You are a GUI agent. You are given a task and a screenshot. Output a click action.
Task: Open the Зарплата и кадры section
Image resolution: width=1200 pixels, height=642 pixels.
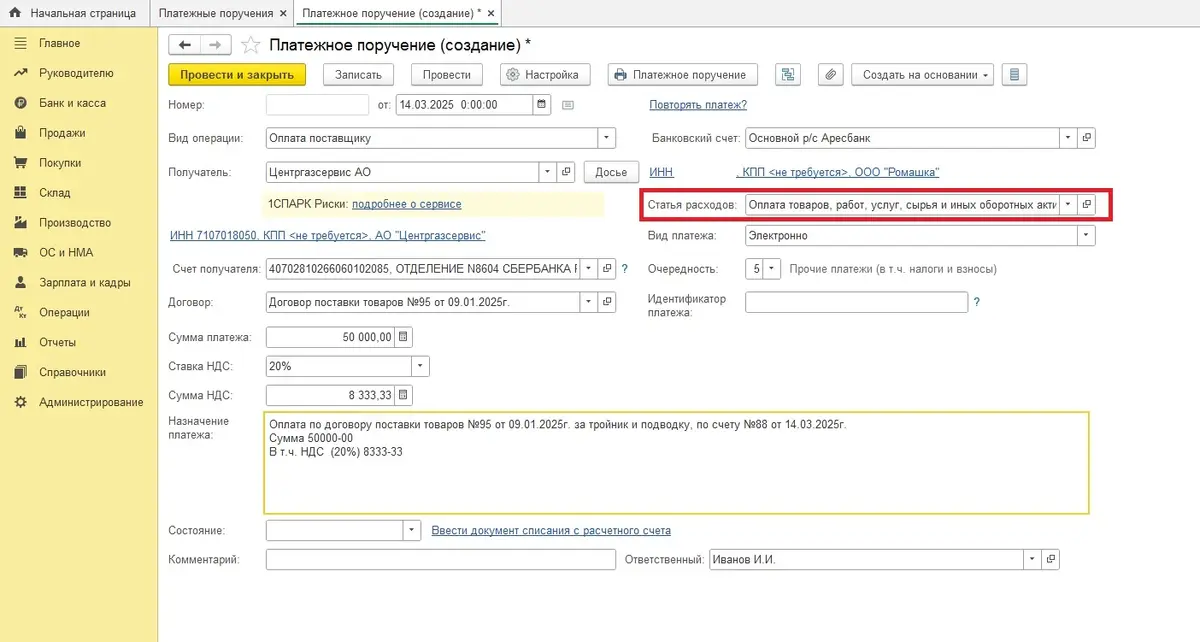[84, 282]
